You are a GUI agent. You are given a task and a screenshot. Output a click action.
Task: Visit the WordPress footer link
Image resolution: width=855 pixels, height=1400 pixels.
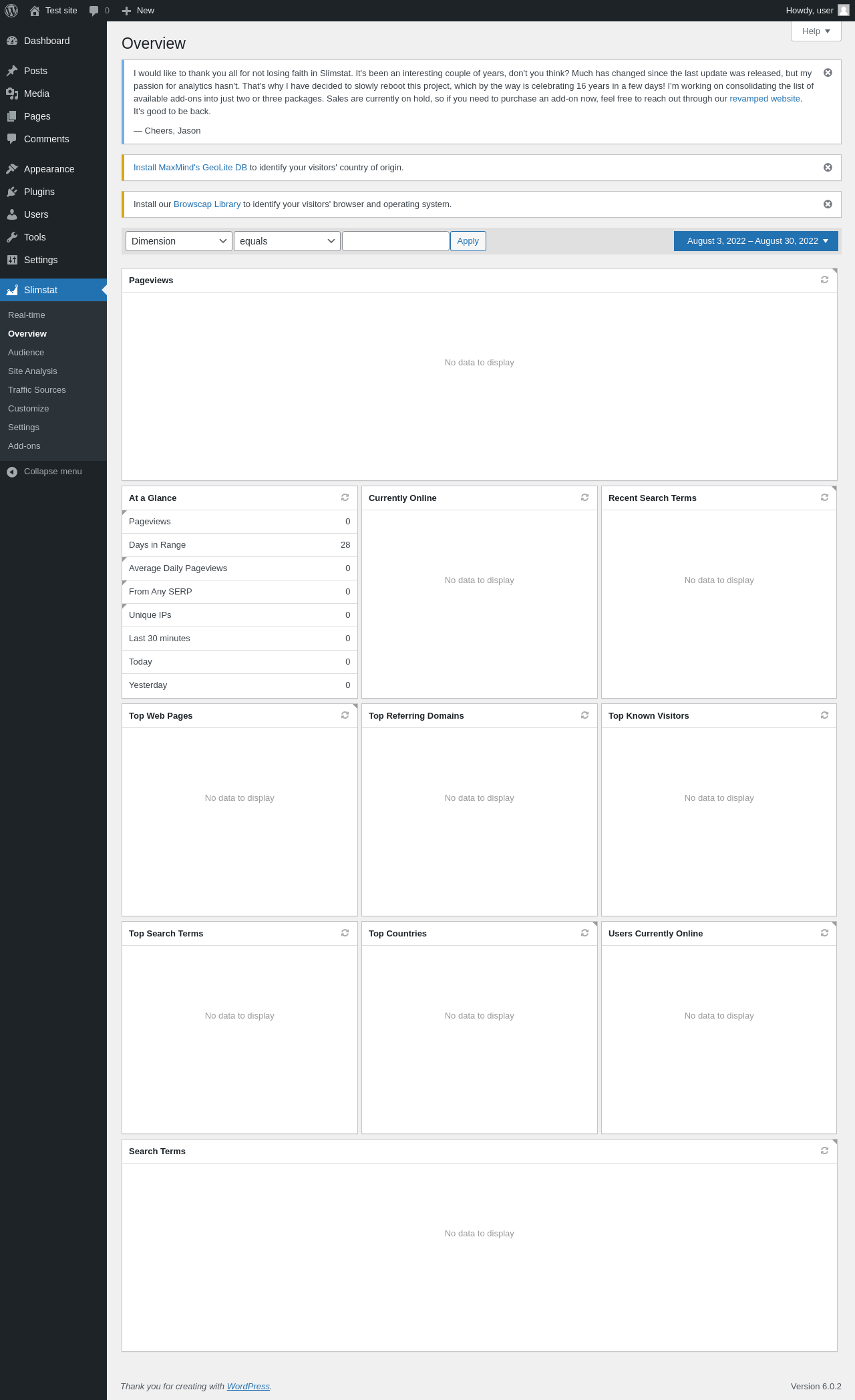point(248,1387)
